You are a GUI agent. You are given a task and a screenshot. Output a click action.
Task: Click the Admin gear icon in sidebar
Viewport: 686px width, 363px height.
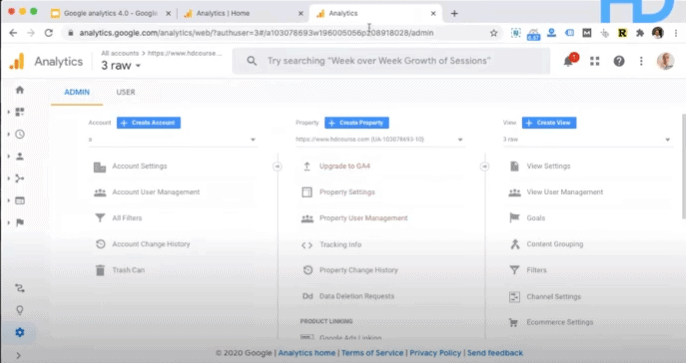pos(20,332)
